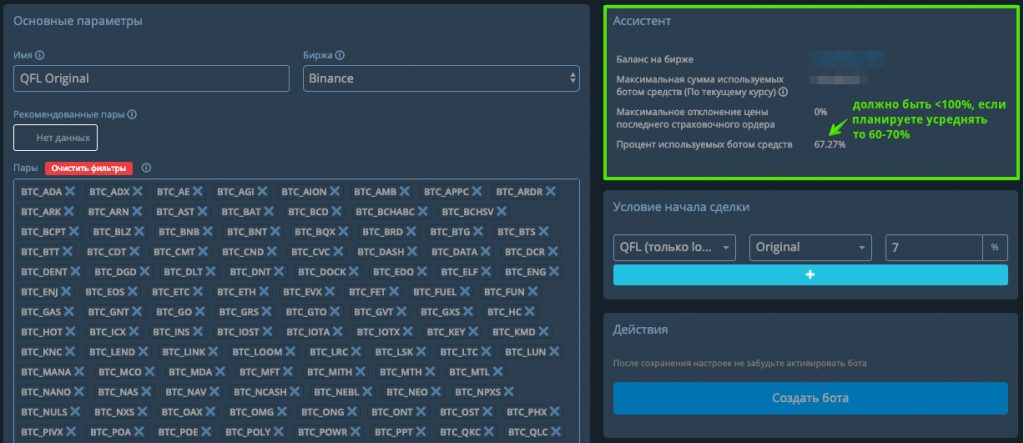
Task: Remove the BTC_PHX pair tag
Action: coord(552,412)
